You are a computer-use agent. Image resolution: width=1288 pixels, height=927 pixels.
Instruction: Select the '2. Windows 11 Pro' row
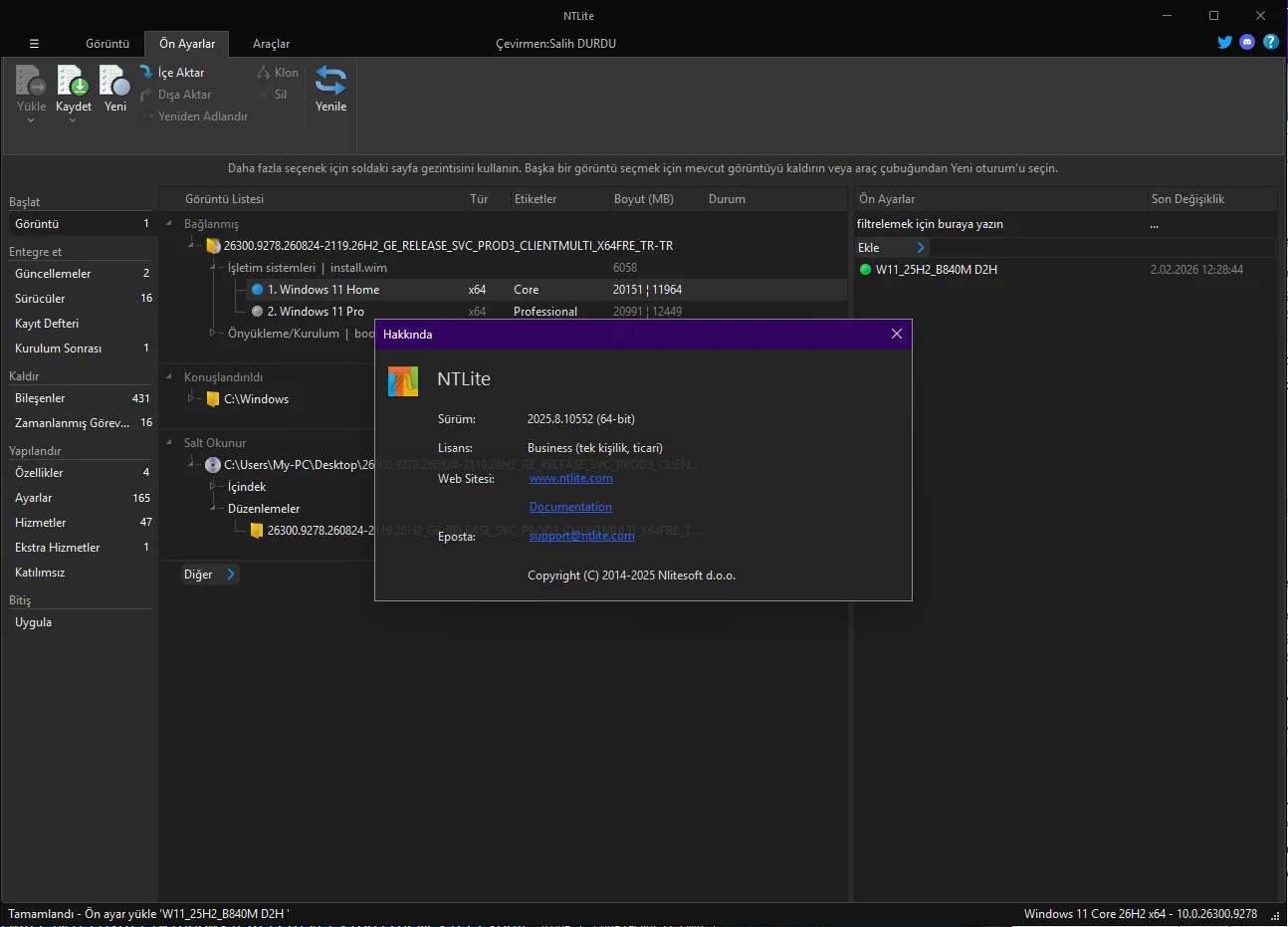(545, 312)
